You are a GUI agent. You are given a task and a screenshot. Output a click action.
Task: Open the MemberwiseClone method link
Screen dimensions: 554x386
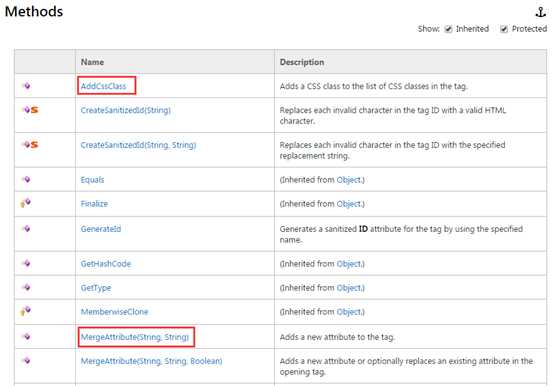[x=114, y=312]
